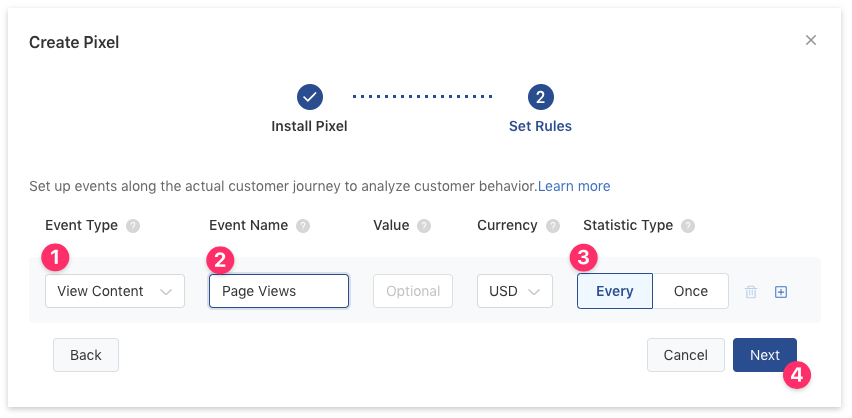Open the Learn more link
This screenshot has height=418, width=852.
click(574, 186)
